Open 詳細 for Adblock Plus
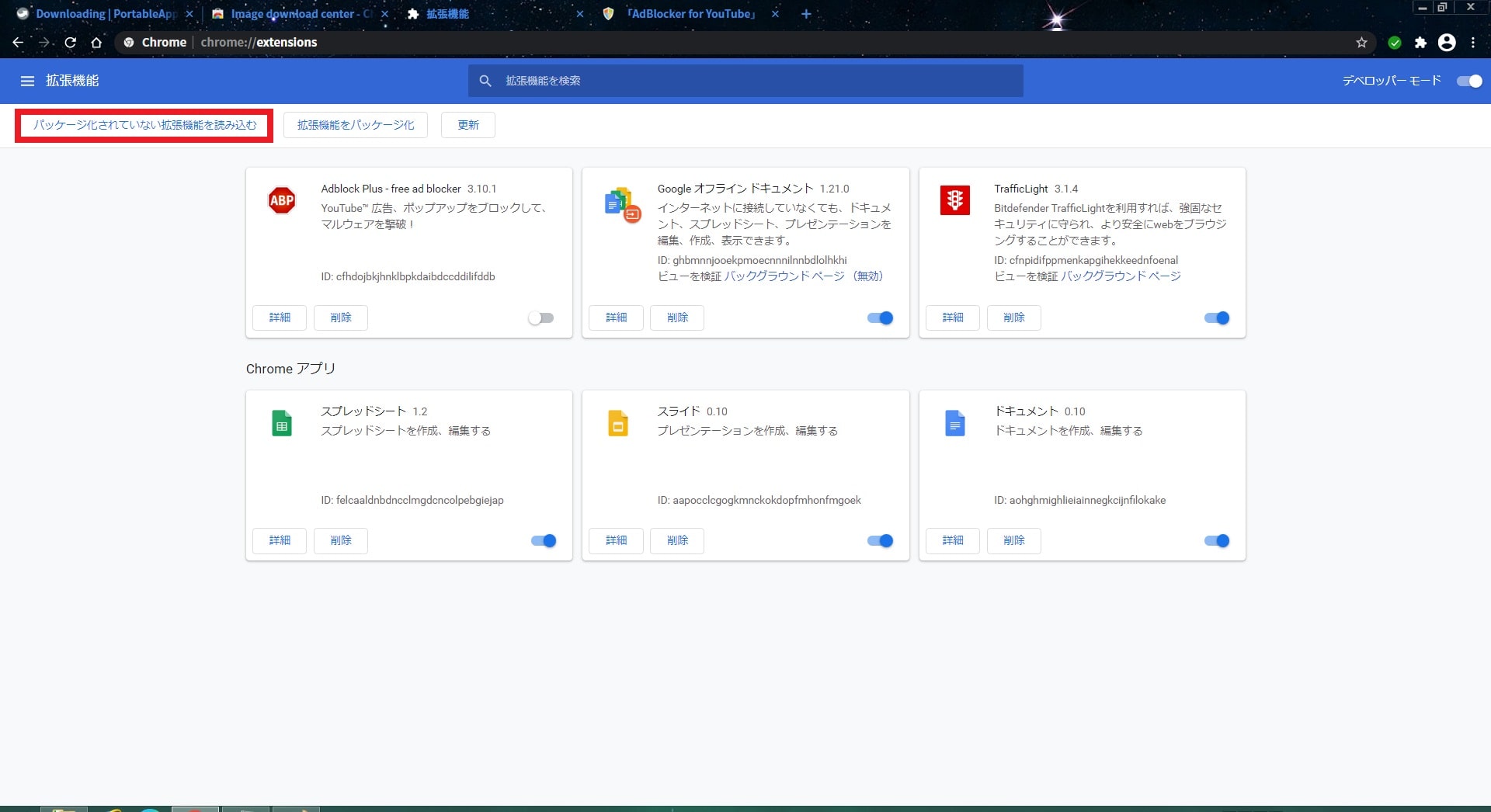 pos(280,318)
